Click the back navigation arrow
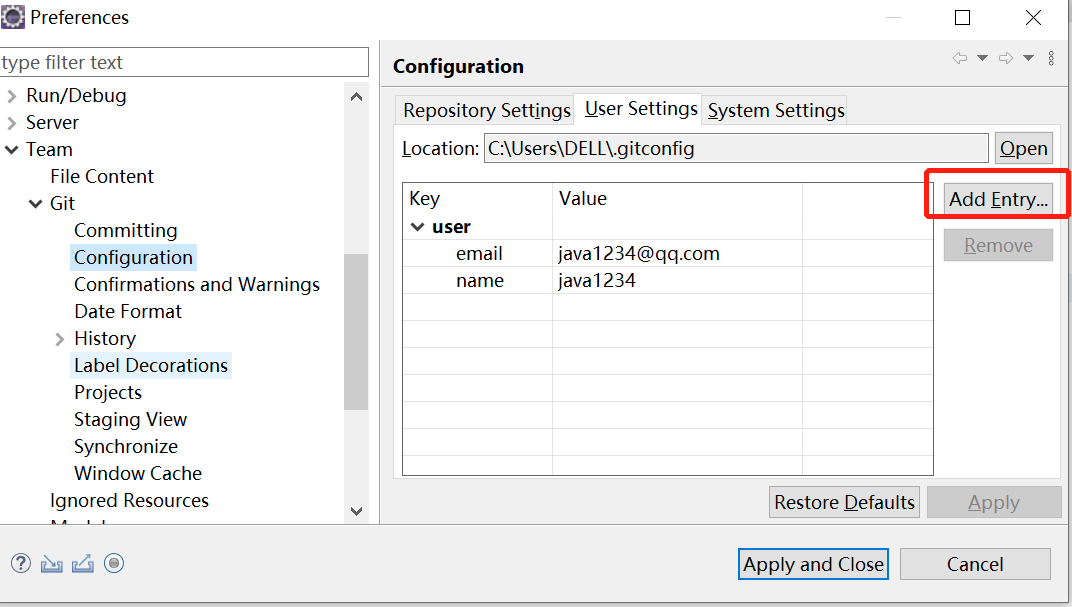Image resolution: width=1072 pixels, height=607 pixels. (x=960, y=59)
